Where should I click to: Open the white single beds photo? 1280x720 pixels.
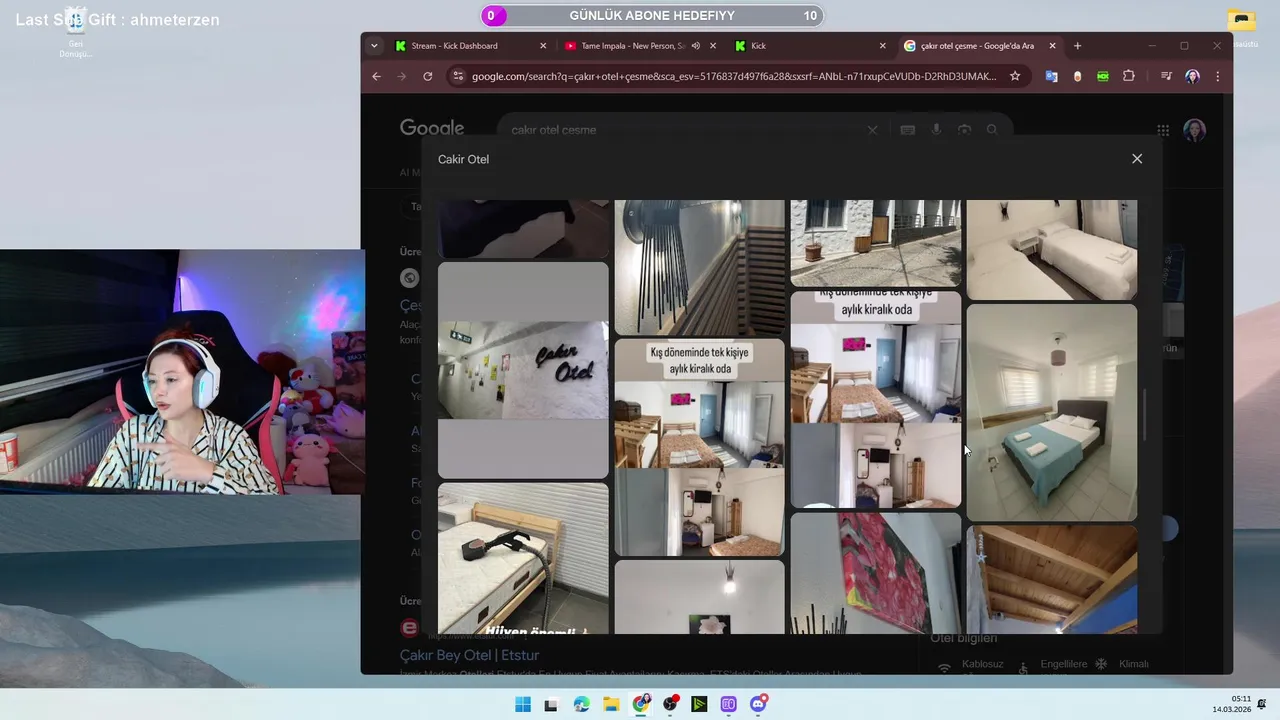(1052, 249)
